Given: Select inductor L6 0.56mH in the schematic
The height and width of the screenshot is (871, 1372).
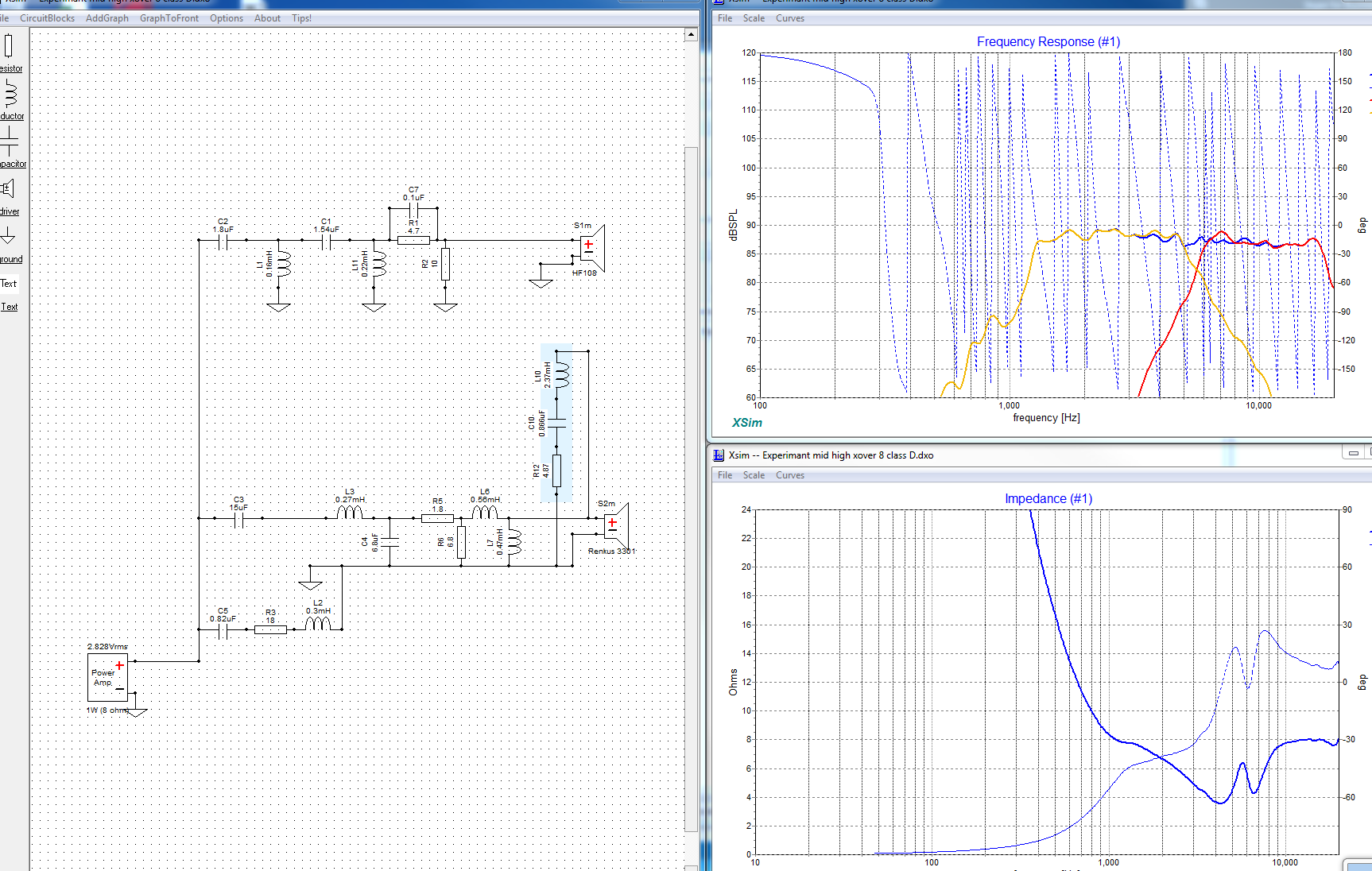Looking at the screenshot, I should click(x=485, y=512).
